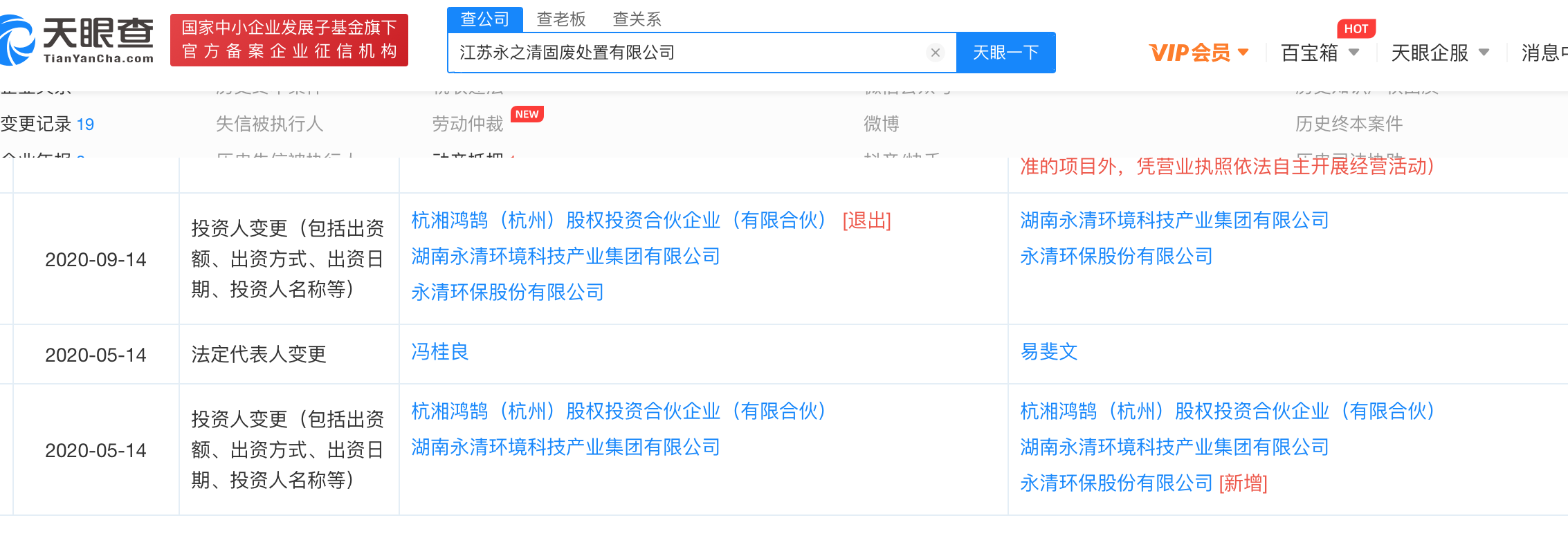Screen dimensions: 1568x538
Task: Open 杭湘鸿鹄 link marked 退出 in 2020-09-14 row
Action: 619,221
